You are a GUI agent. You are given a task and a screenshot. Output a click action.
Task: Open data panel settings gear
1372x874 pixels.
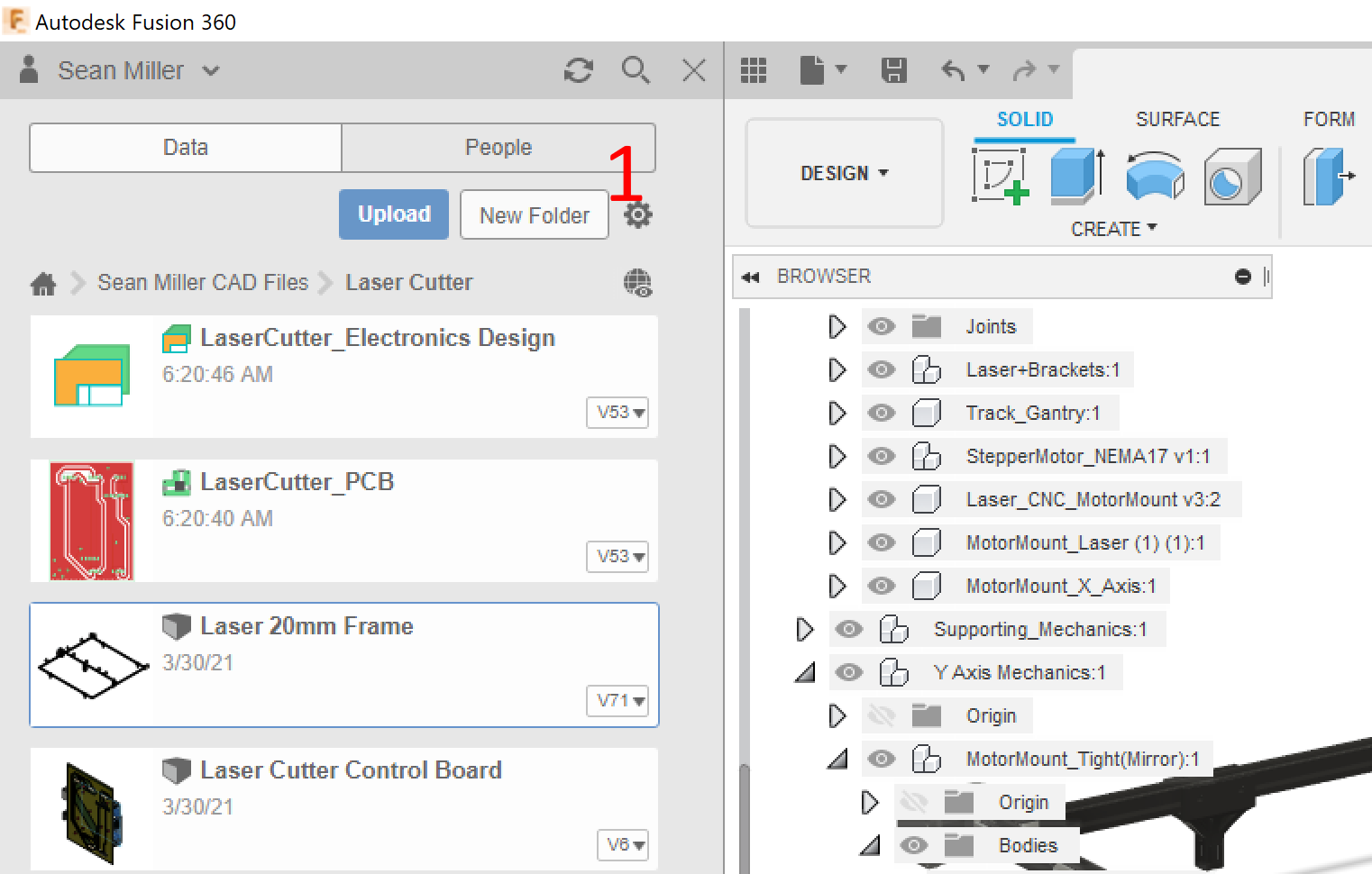pos(638,214)
